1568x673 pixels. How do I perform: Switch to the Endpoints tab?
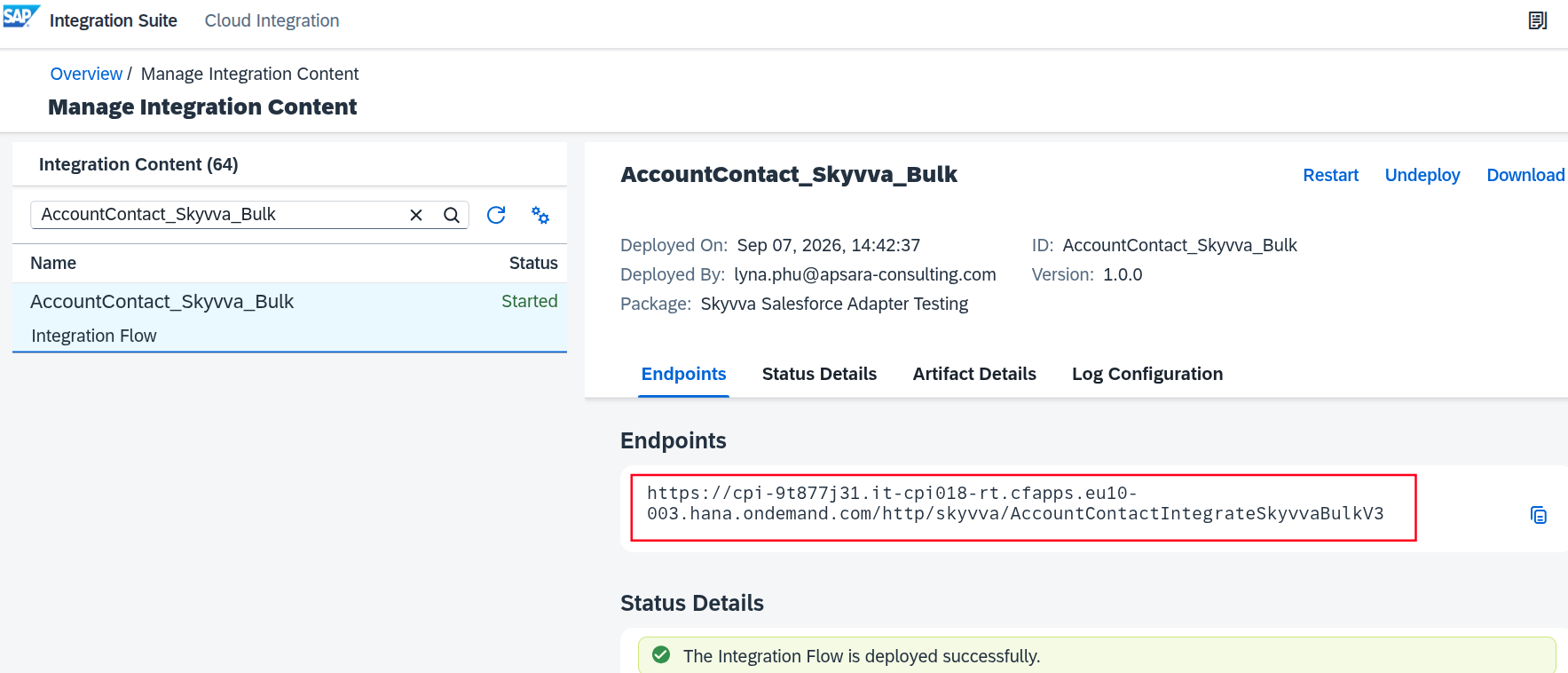pos(683,374)
